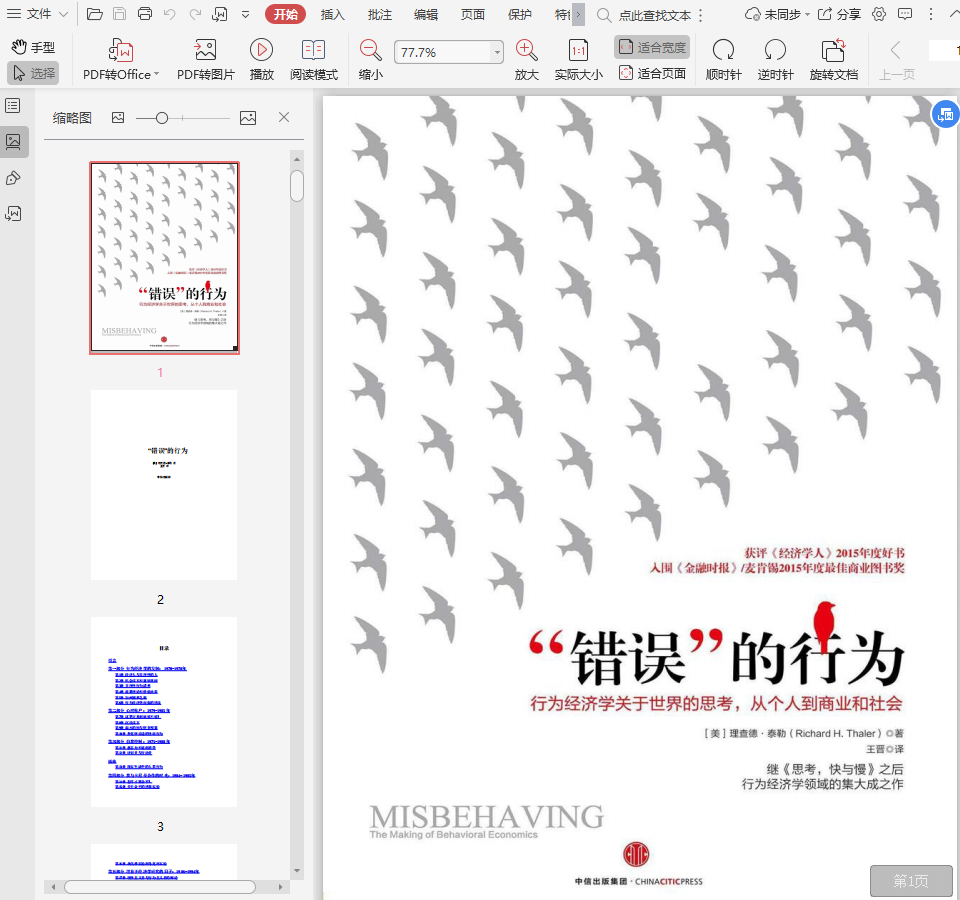Viewport: 960px width, 900px height.
Task: Switch to the 编辑 tab
Action: pos(426,15)
